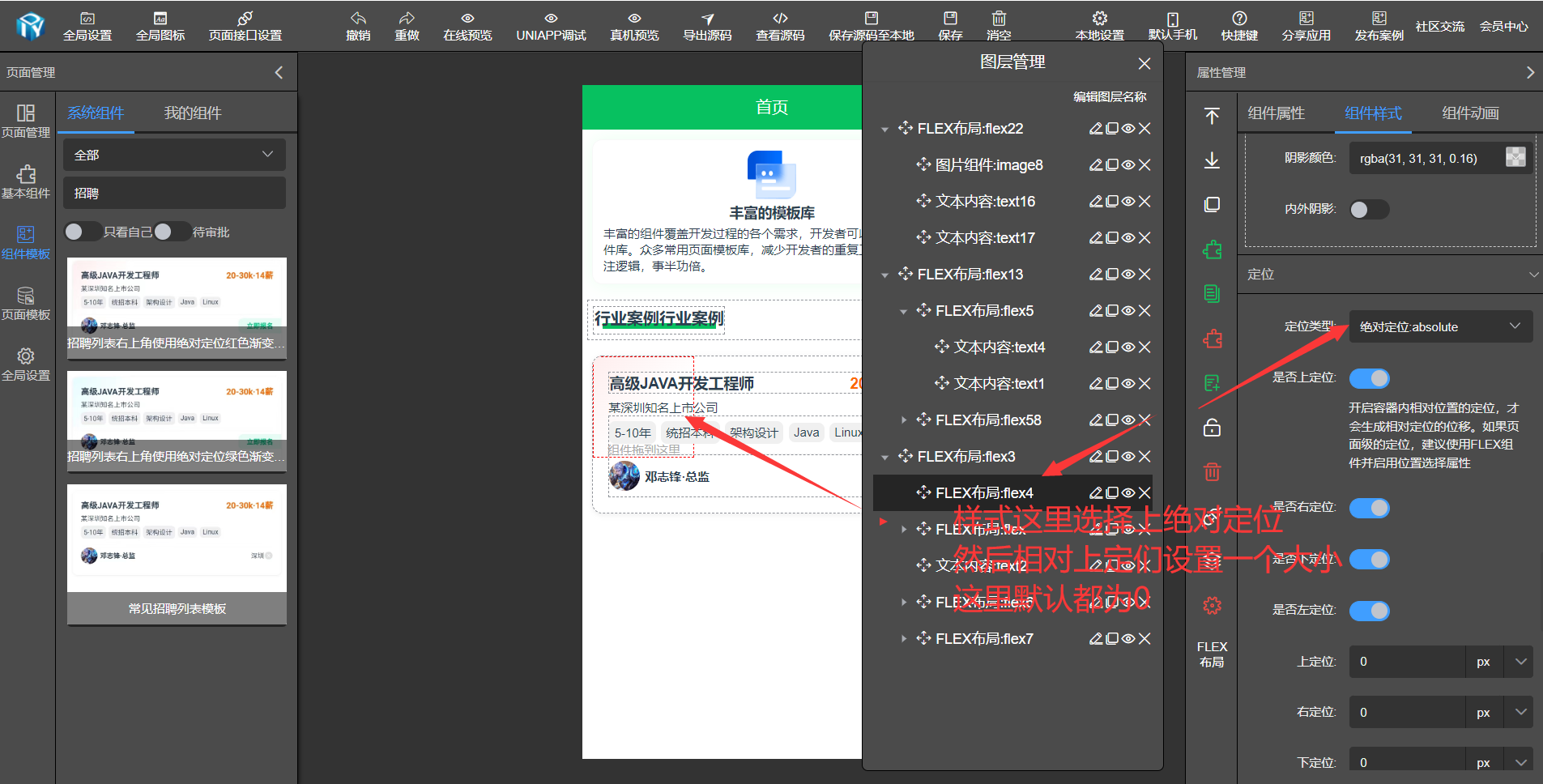Screen dimensions: 1543x784
Task: Click the app logo icon
Action: [x=30, y=26]
